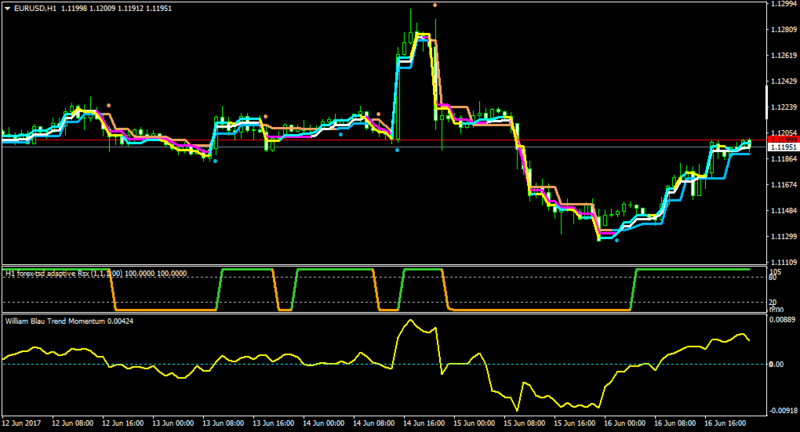Click the Rsx scale level 20

point(772,303)
